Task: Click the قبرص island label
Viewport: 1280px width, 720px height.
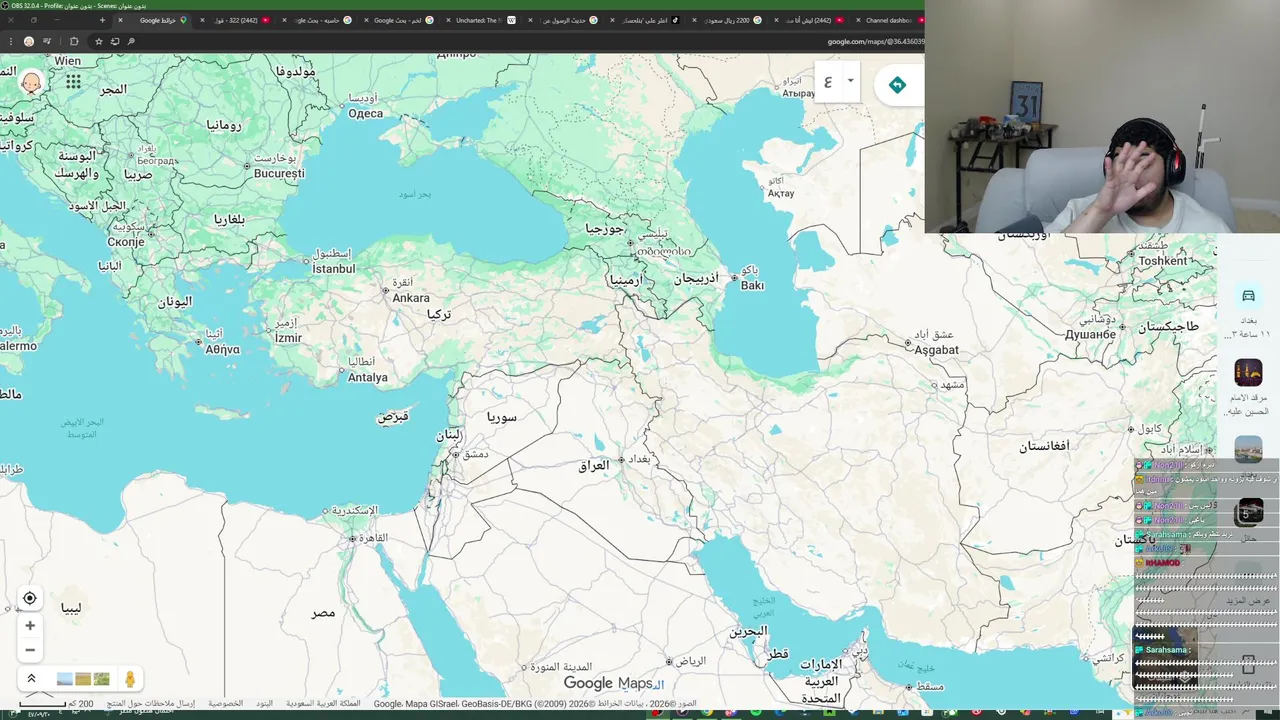Action: click(393, 416)
